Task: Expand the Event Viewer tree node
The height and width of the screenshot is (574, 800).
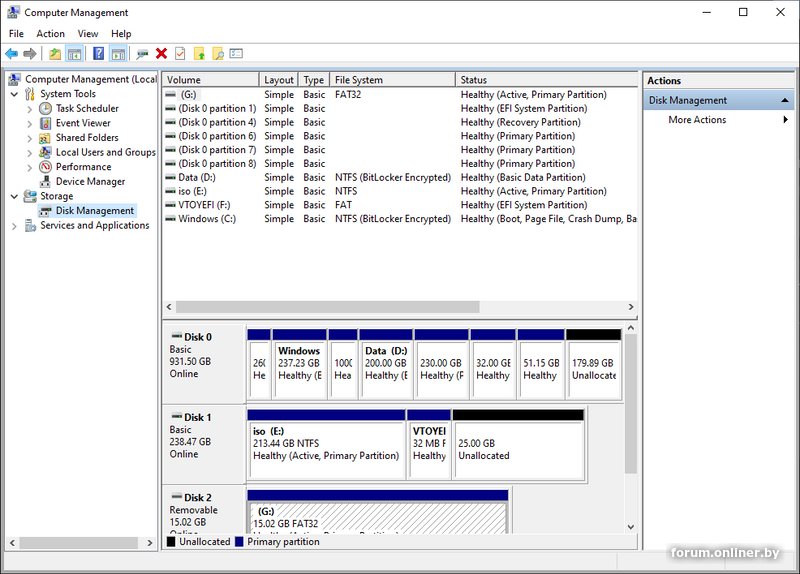Action: point(30,123)
